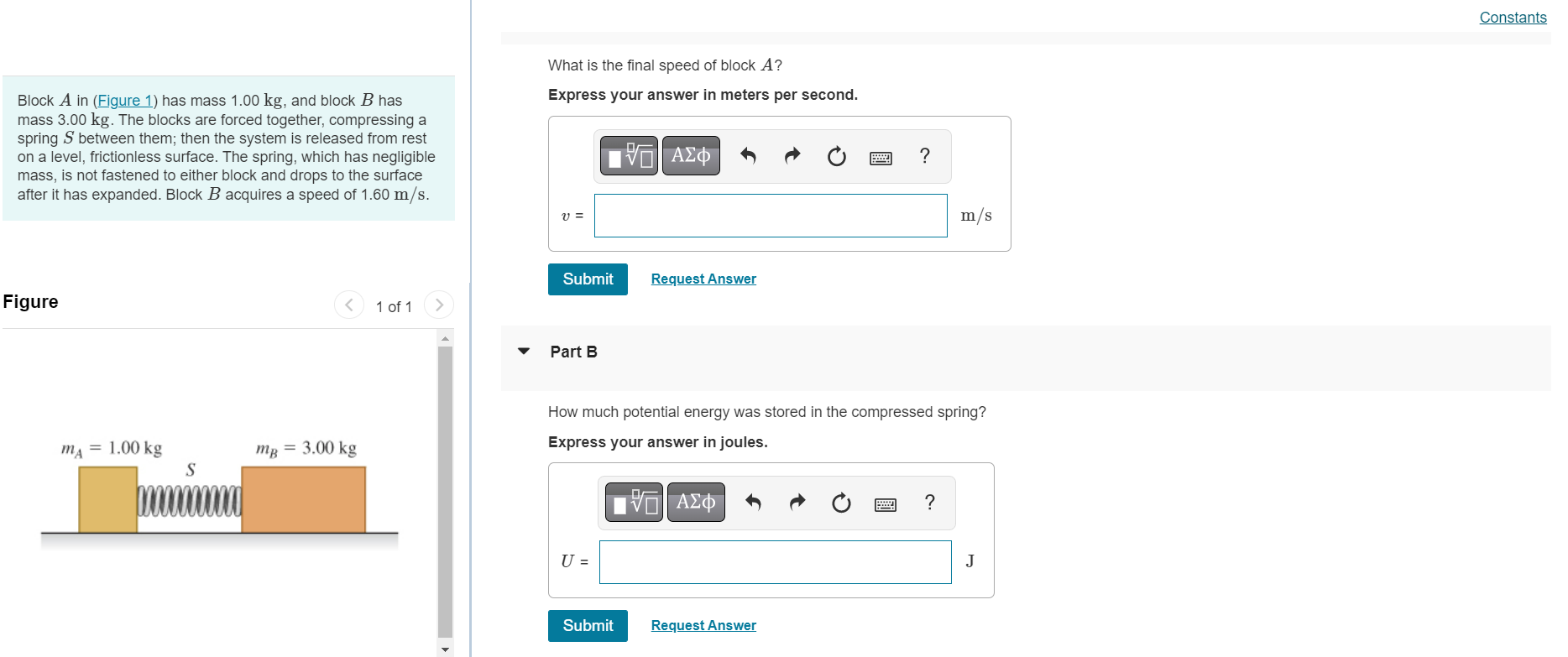Open the math template editor in Part A
Image resolution: width=1568 pixels, height=657 pixels.
coord(628,155)
